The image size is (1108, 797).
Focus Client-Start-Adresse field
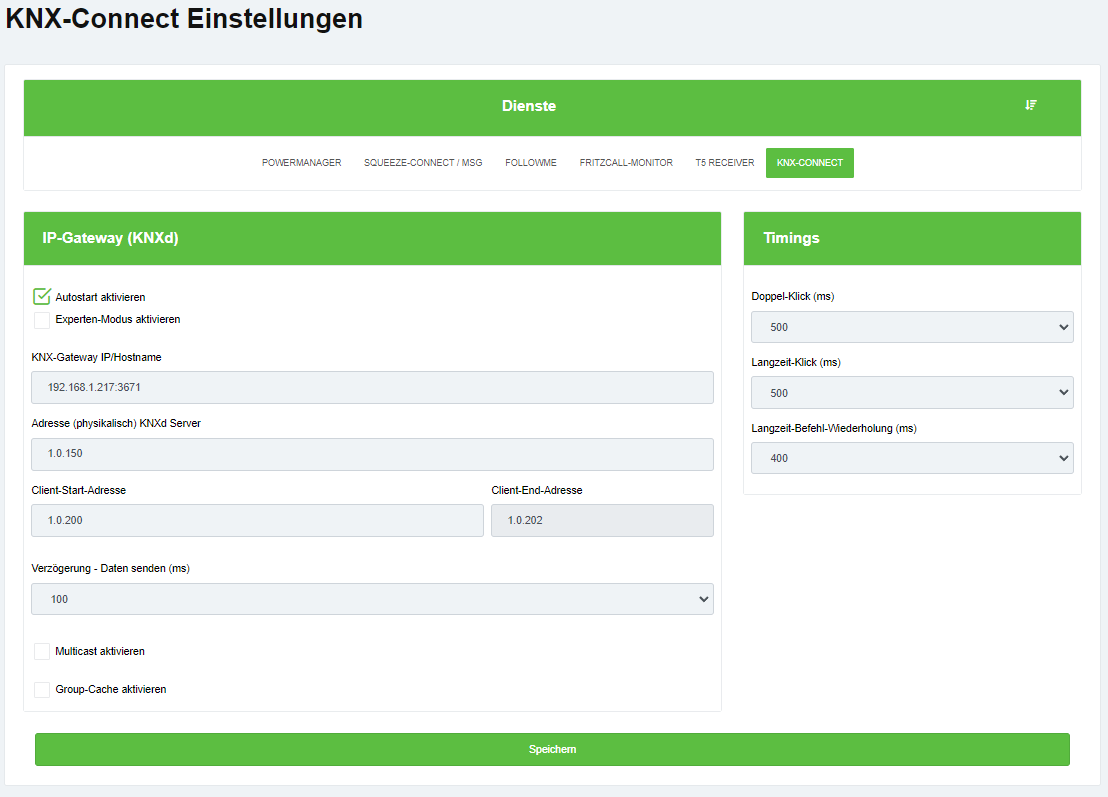point(257,520)
